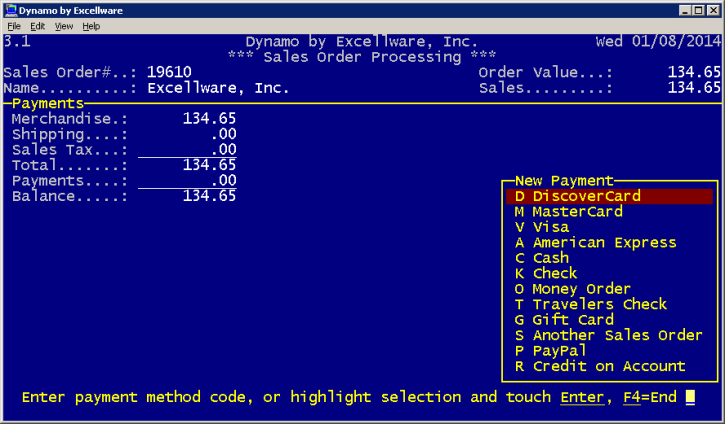Click the Balance label
This screenshot has height=424, width=725.
point(69,196)
